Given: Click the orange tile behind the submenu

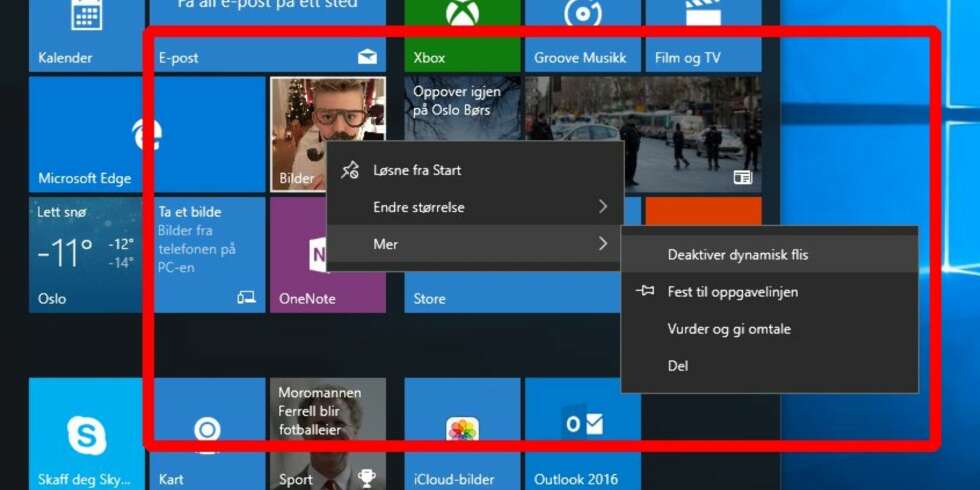Looking at the screenshot, I should [x=703, y=211].
